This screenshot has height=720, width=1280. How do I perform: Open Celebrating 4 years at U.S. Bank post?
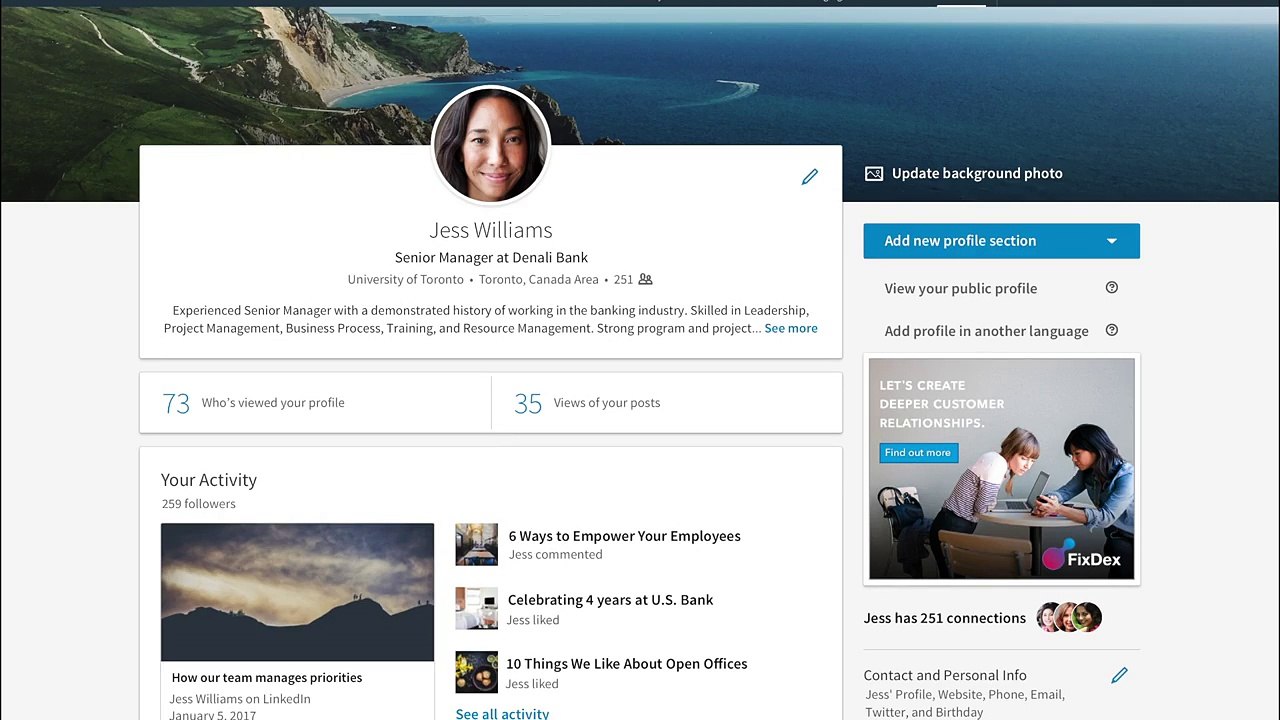coord(610,600)
